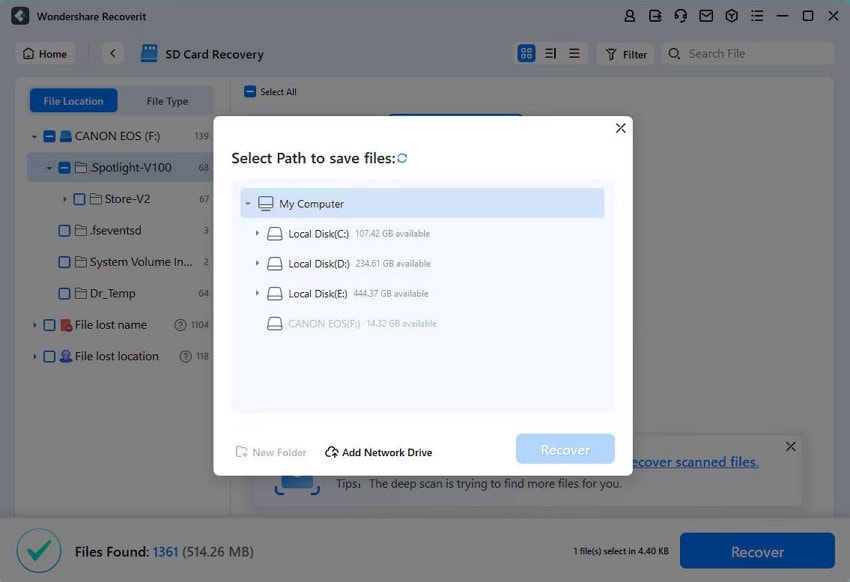This screenshot has width=850, height=582.
Task: Check the .fseventsd folder checkbox
Action: click(x=64, y=230)
